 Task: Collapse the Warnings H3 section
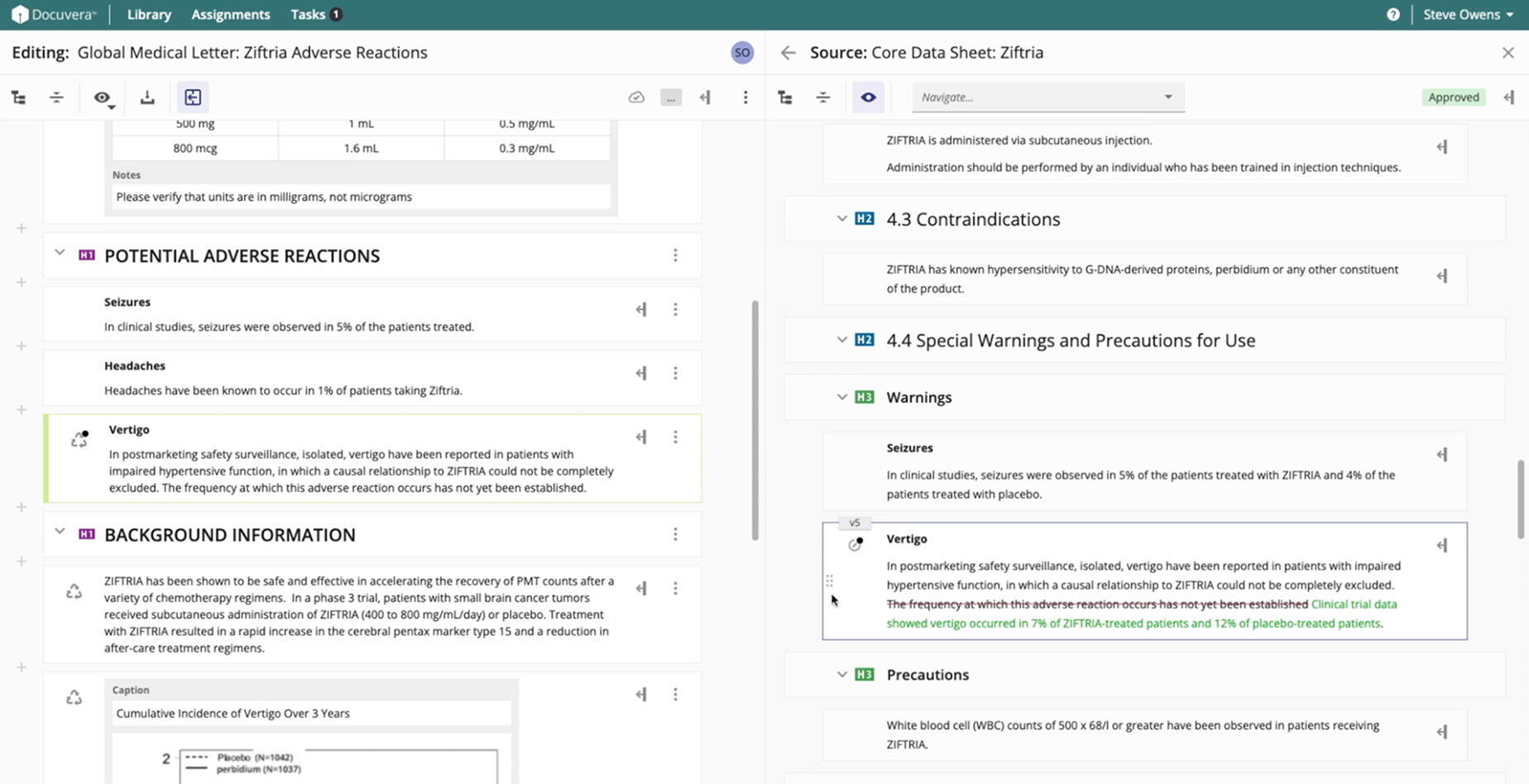click(x=841, y=397)
